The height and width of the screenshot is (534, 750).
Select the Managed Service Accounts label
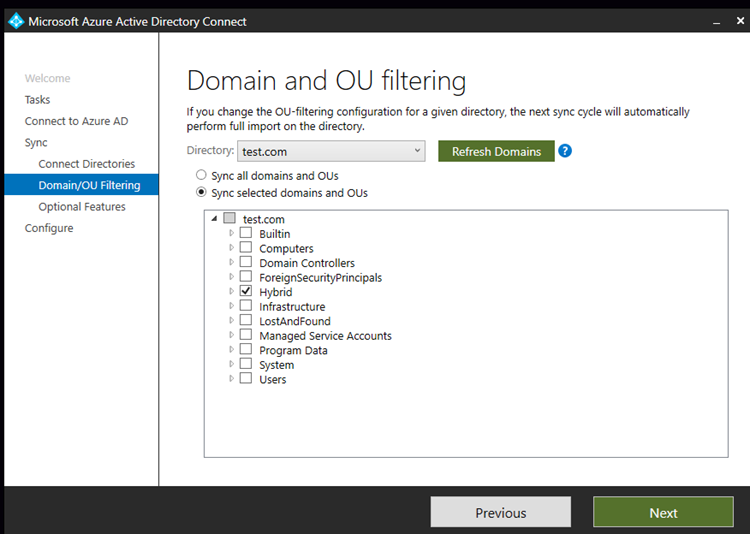(325, 336)
